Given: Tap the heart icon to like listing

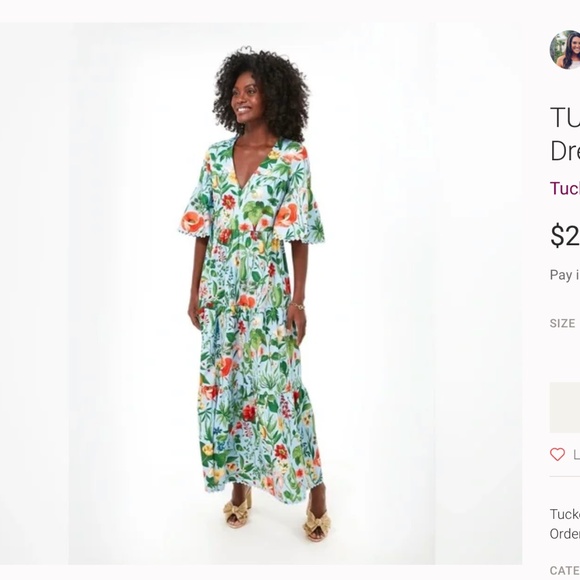Looking at the screenshot, I should coord(557,454).
